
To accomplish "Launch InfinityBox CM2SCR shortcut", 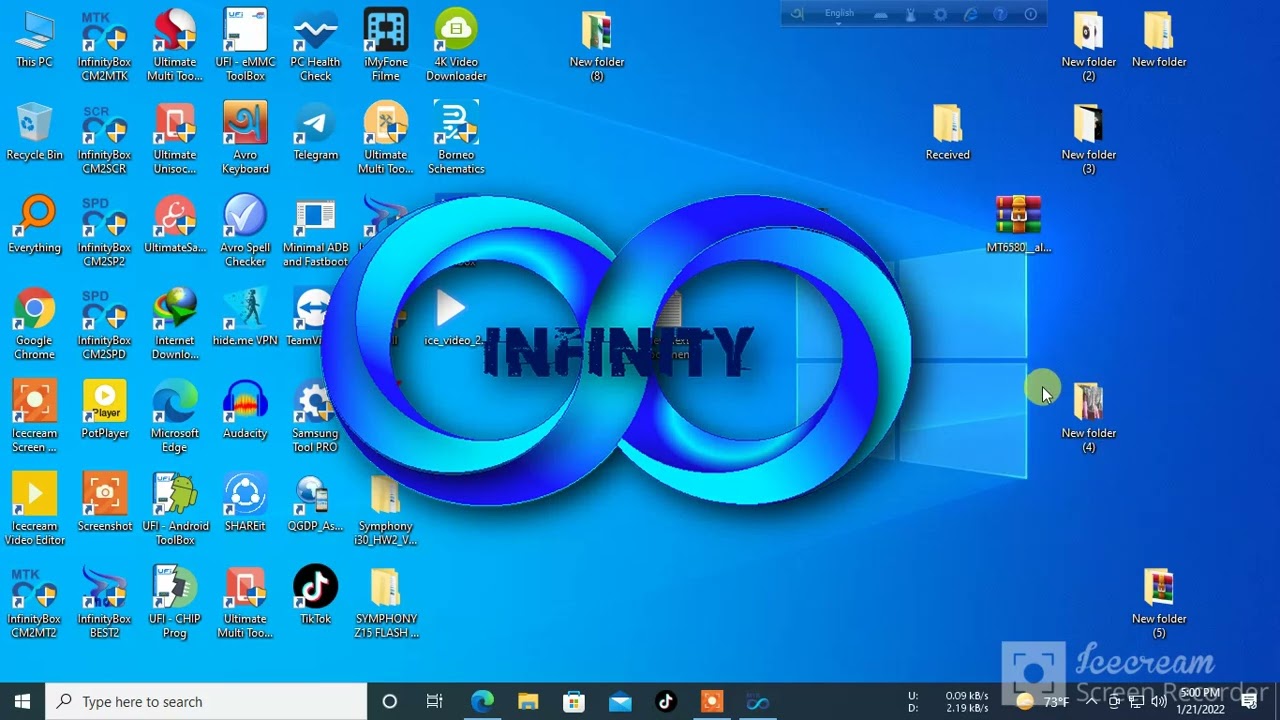I will [x=104, y=139].
